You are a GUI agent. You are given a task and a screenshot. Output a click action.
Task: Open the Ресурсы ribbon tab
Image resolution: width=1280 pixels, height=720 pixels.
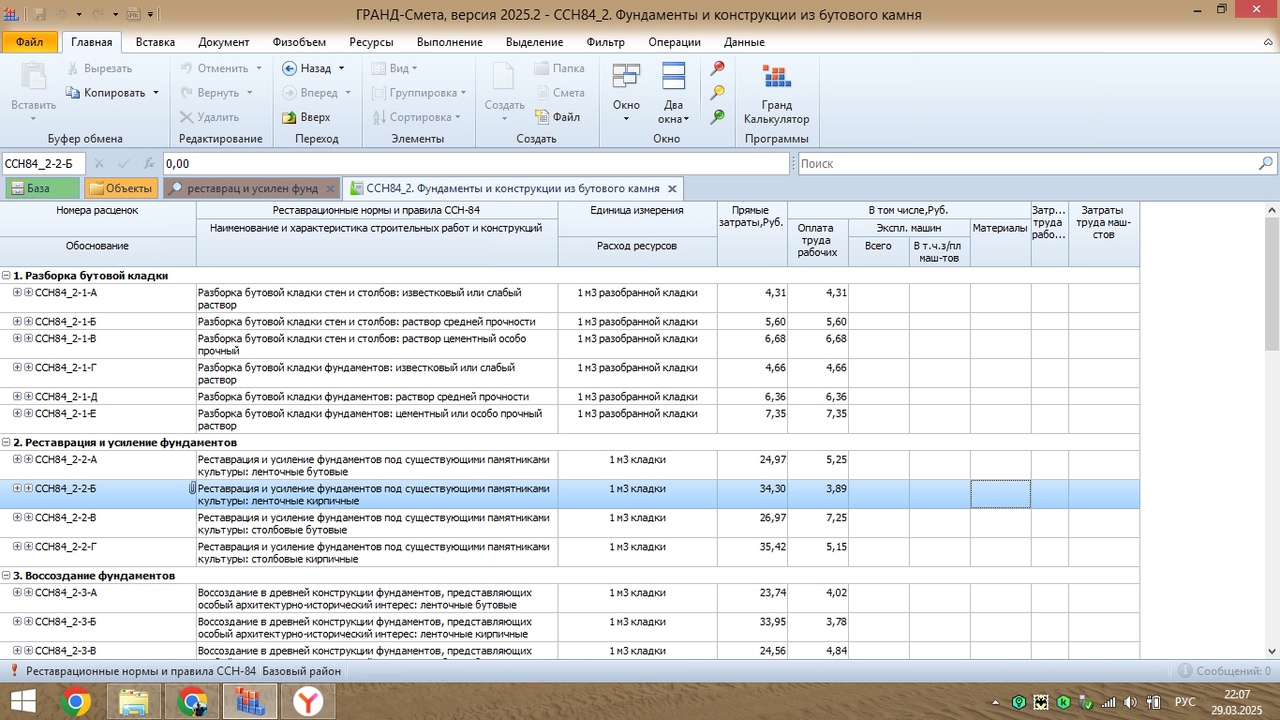coord(371,42)
